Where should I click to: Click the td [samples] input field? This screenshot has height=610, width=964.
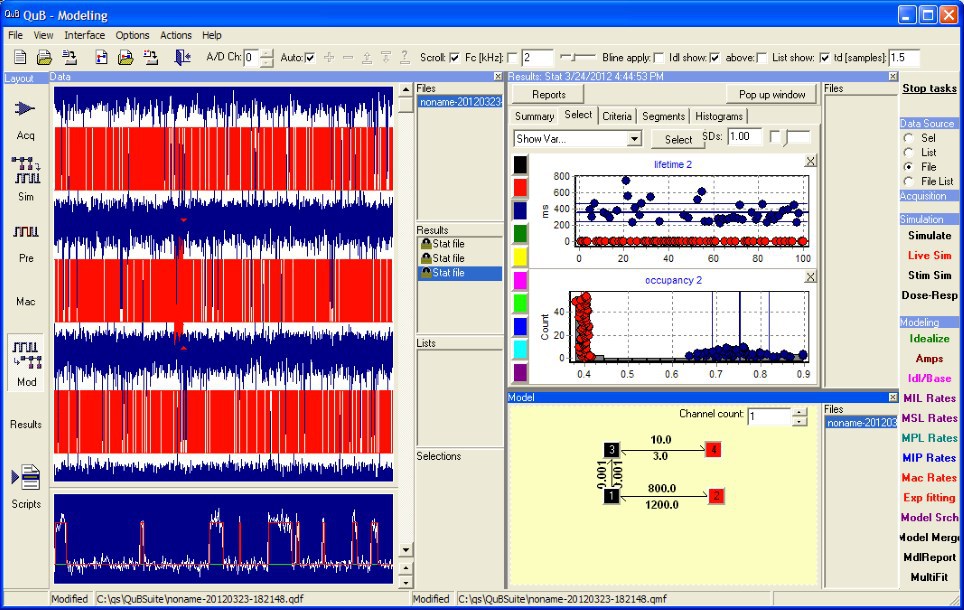[903, 57]
